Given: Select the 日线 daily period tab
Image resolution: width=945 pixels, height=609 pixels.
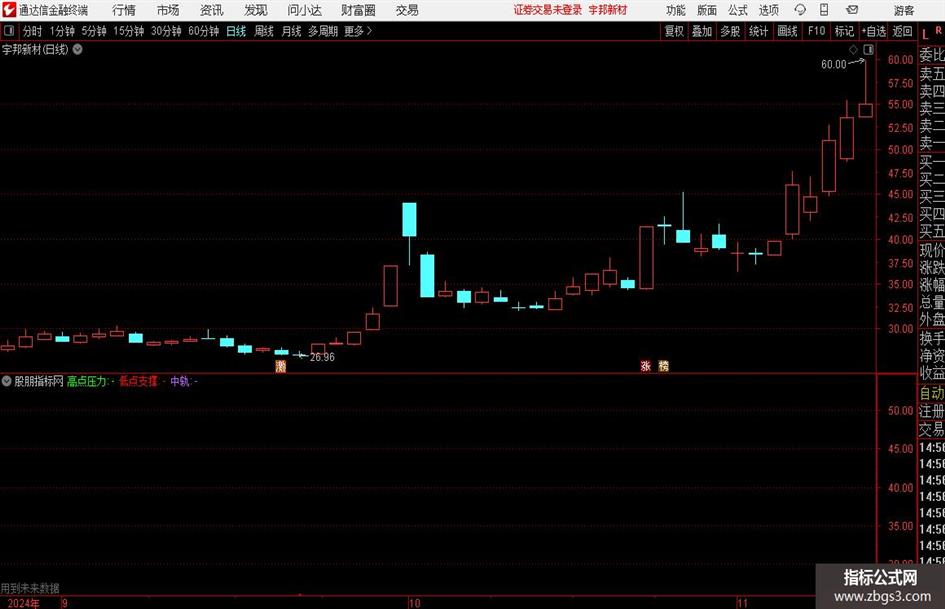Looking at the screenshot, I should click(x=236, y=31).
